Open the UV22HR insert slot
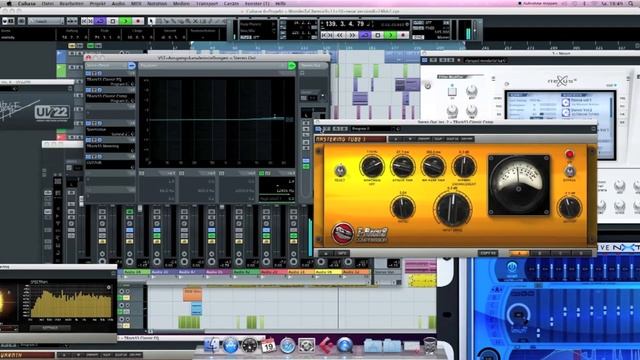Image resolution: width=640 pixels, height=360 pixels. (110, 164)
